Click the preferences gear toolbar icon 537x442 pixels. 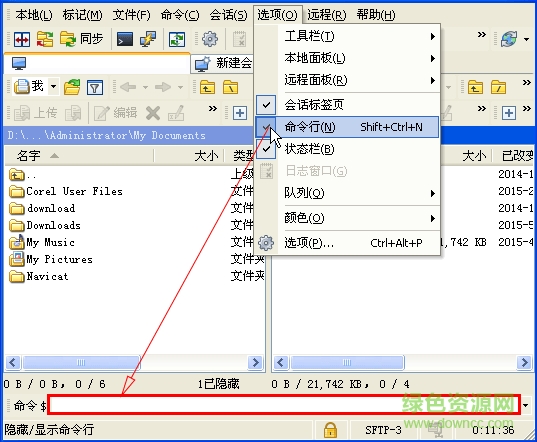210,39
